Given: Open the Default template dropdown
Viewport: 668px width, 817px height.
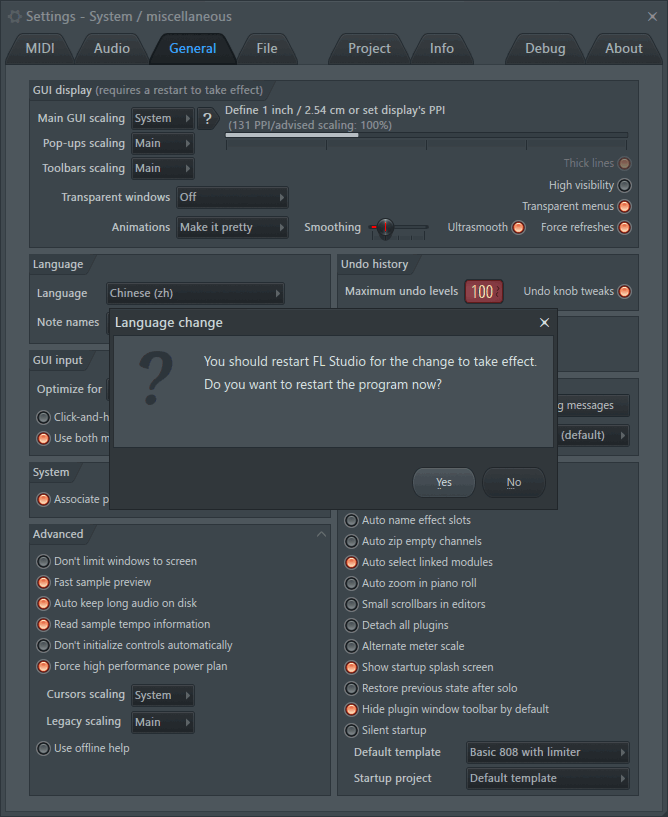Looking at the screenshot, I should (x=547, y=752).
